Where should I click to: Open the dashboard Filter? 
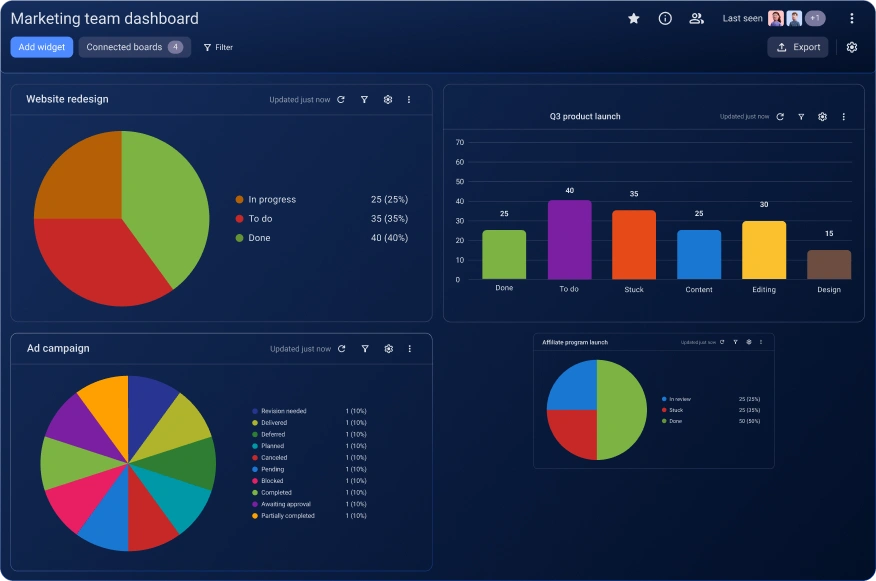(218, 47)
